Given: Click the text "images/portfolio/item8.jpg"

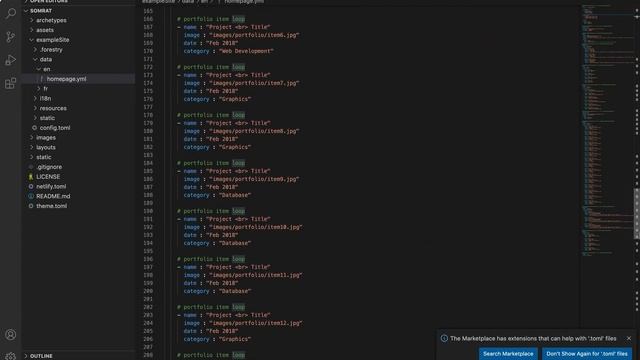Looking at the screenshot, I should tap(254, 131).
